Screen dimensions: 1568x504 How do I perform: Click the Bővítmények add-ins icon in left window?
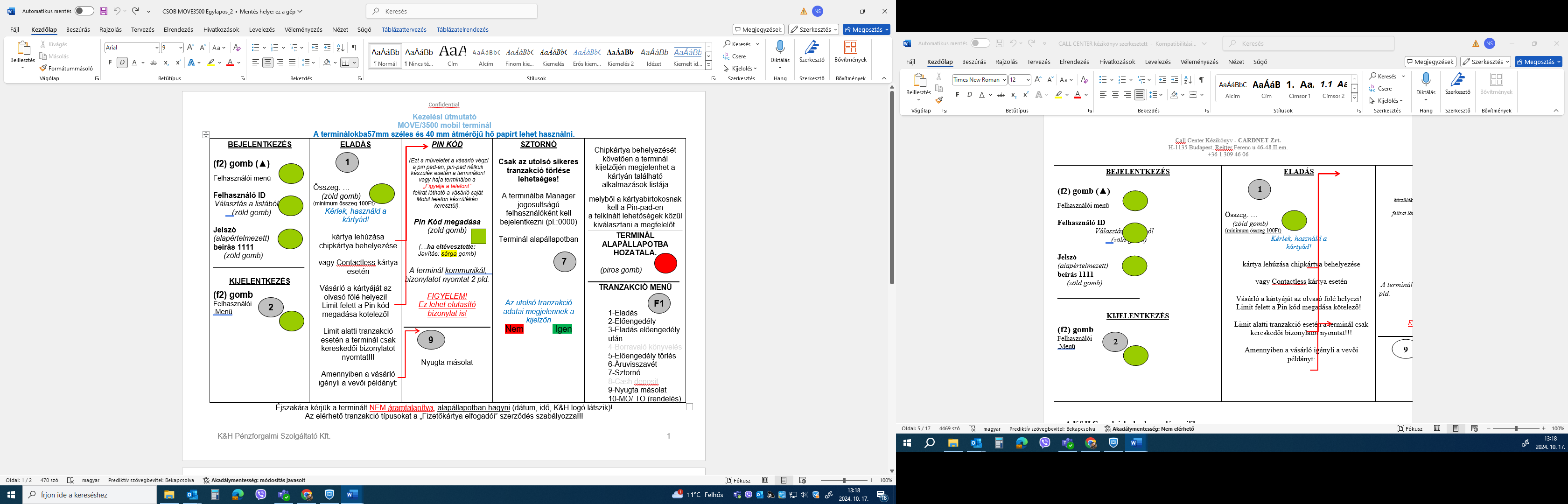point(850,48)
